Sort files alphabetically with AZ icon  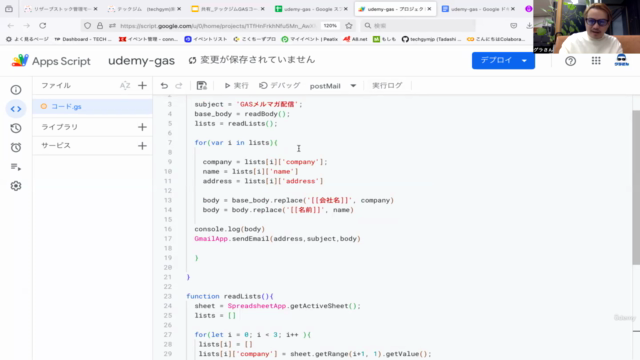(125, 86)
